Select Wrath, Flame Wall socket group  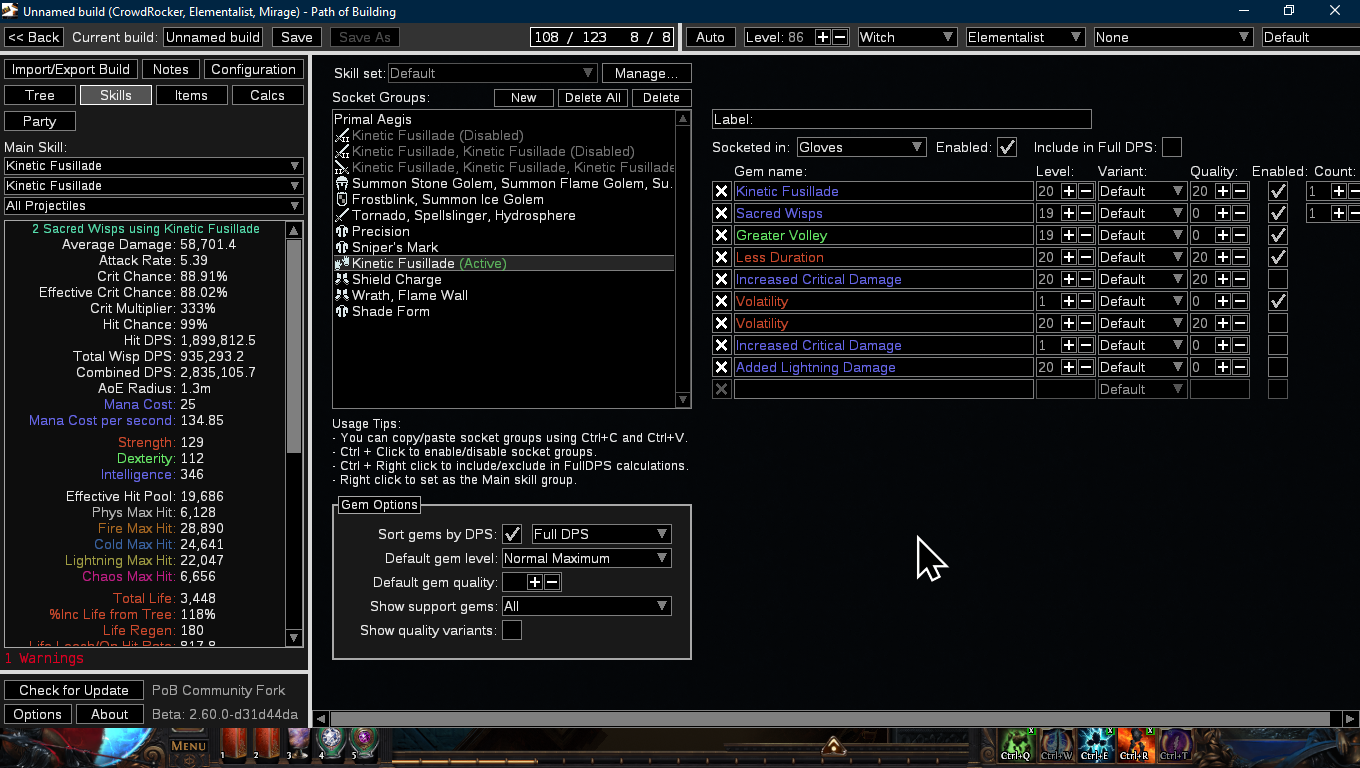(x=504, y=295)
